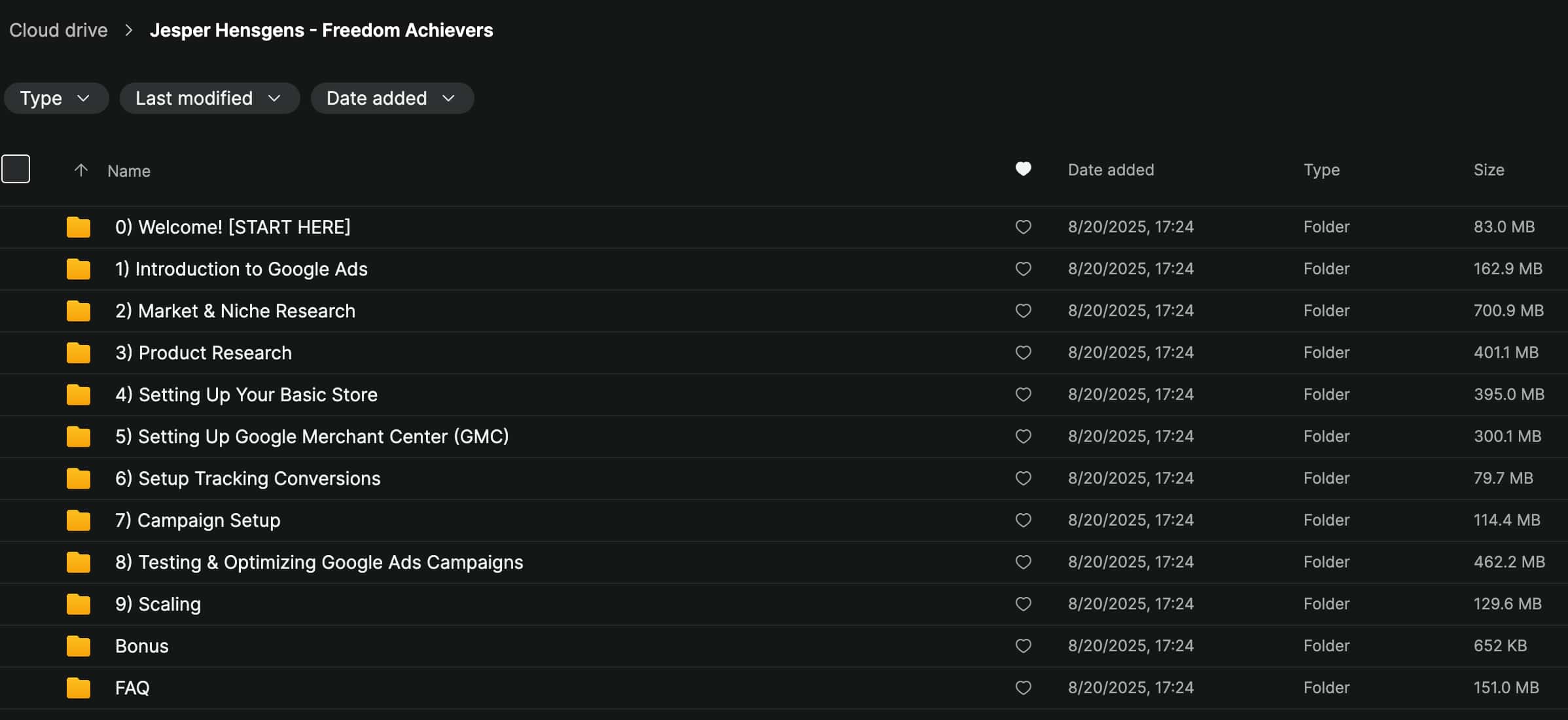Viewport: 1568px width, 720px height.
Task: Open the Date added filter dropdown
Action: tap(391, 98)
